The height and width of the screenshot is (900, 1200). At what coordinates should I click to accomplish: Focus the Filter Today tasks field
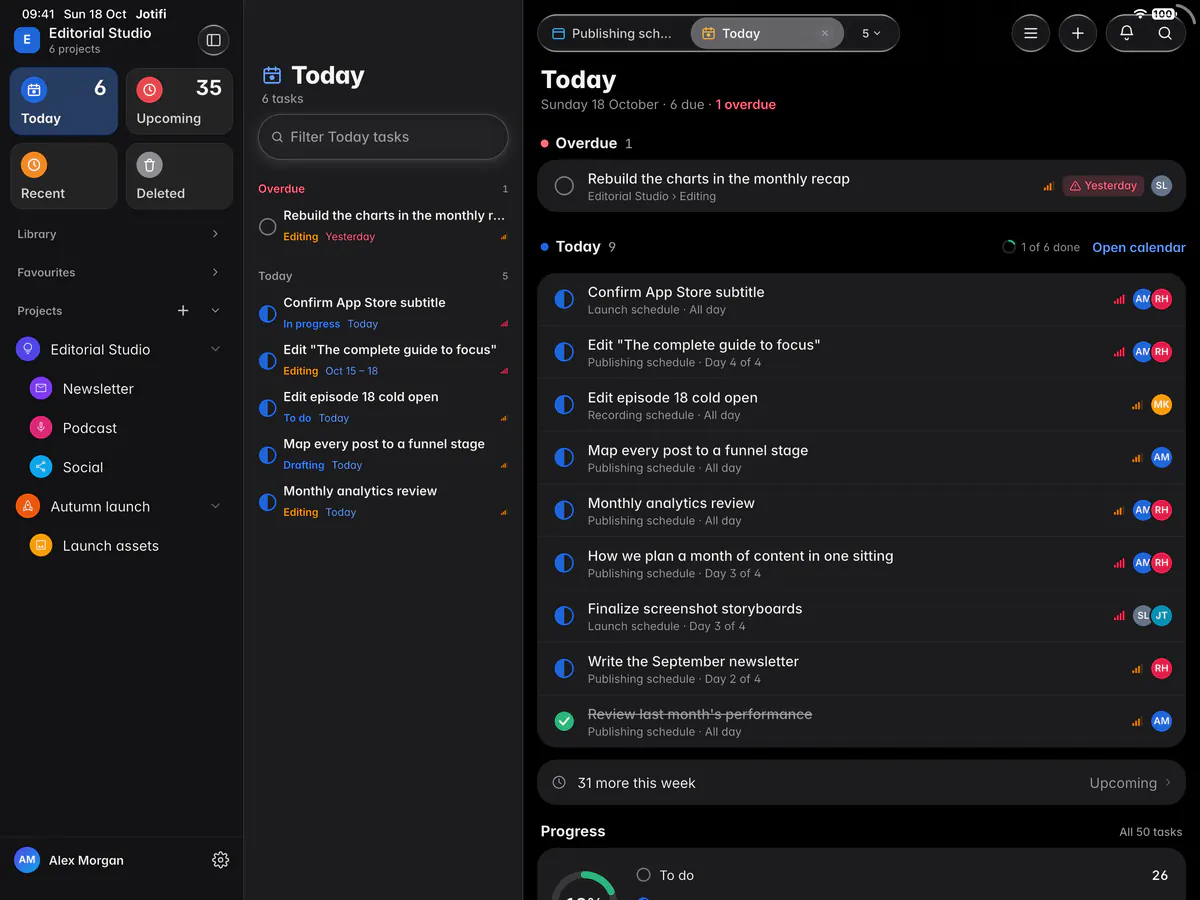tap(383, 137)
